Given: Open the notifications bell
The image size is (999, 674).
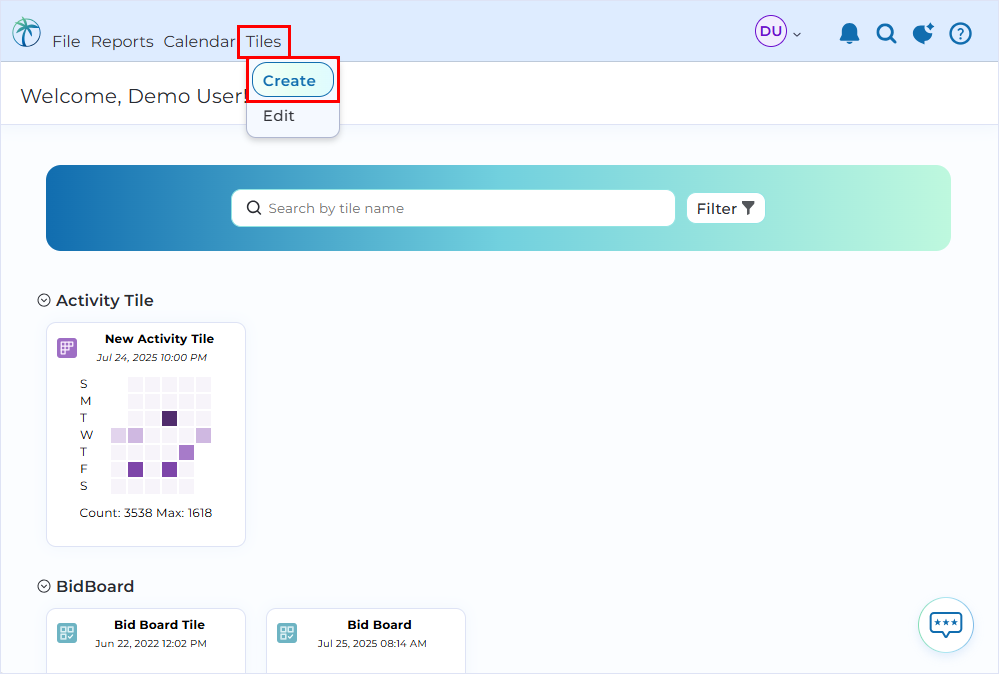Looking at the screenshot, I should point(849,32).
